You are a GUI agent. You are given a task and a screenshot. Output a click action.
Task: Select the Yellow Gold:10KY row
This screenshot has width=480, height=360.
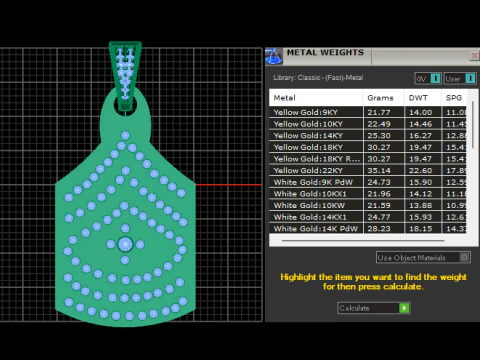point(368,124)
